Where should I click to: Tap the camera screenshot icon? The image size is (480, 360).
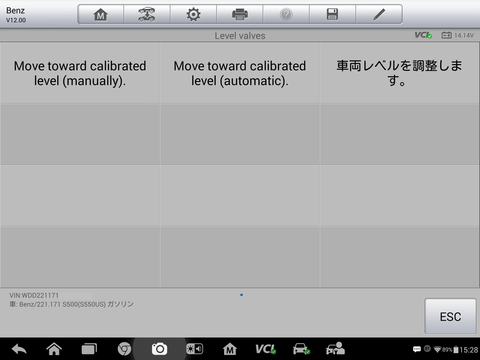[x=159, y=349]
